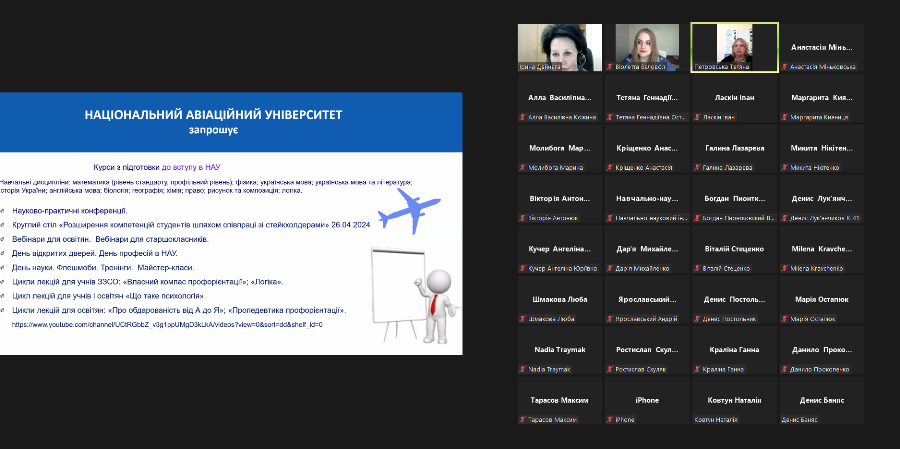Click 'Що таке психологія' lecture bullet

pos(109,296)
